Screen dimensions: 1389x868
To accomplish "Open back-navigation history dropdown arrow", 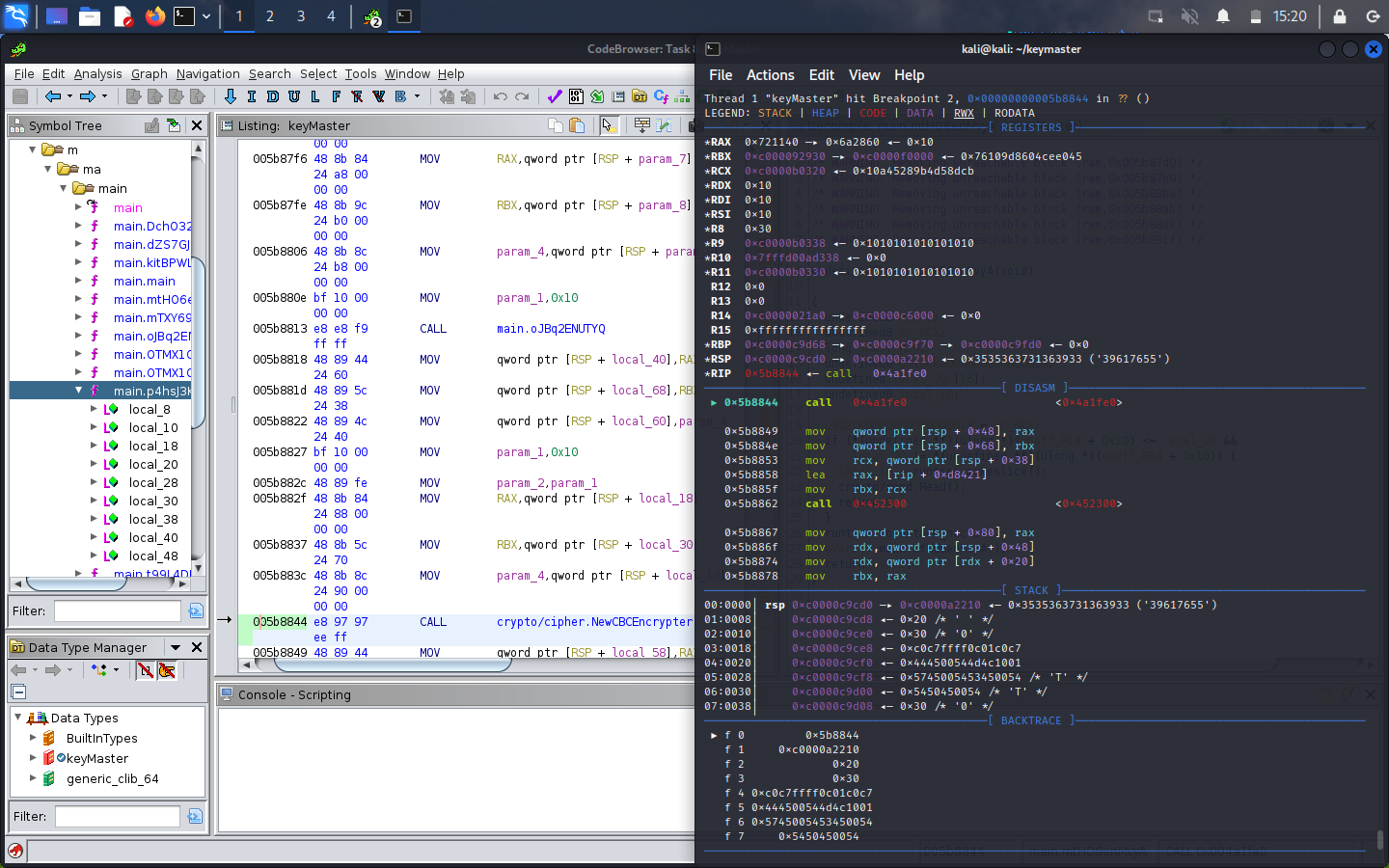I will click(69, 96).
